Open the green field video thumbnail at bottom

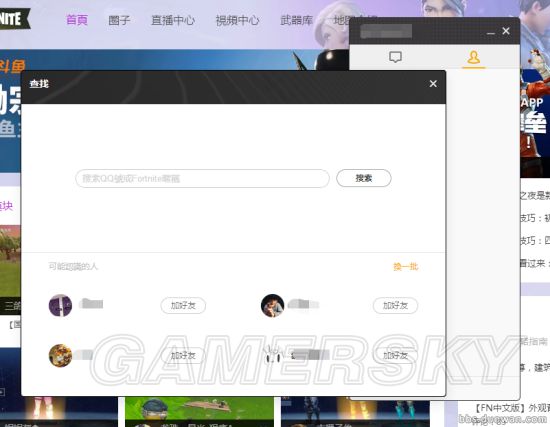(x=199, y=412)
